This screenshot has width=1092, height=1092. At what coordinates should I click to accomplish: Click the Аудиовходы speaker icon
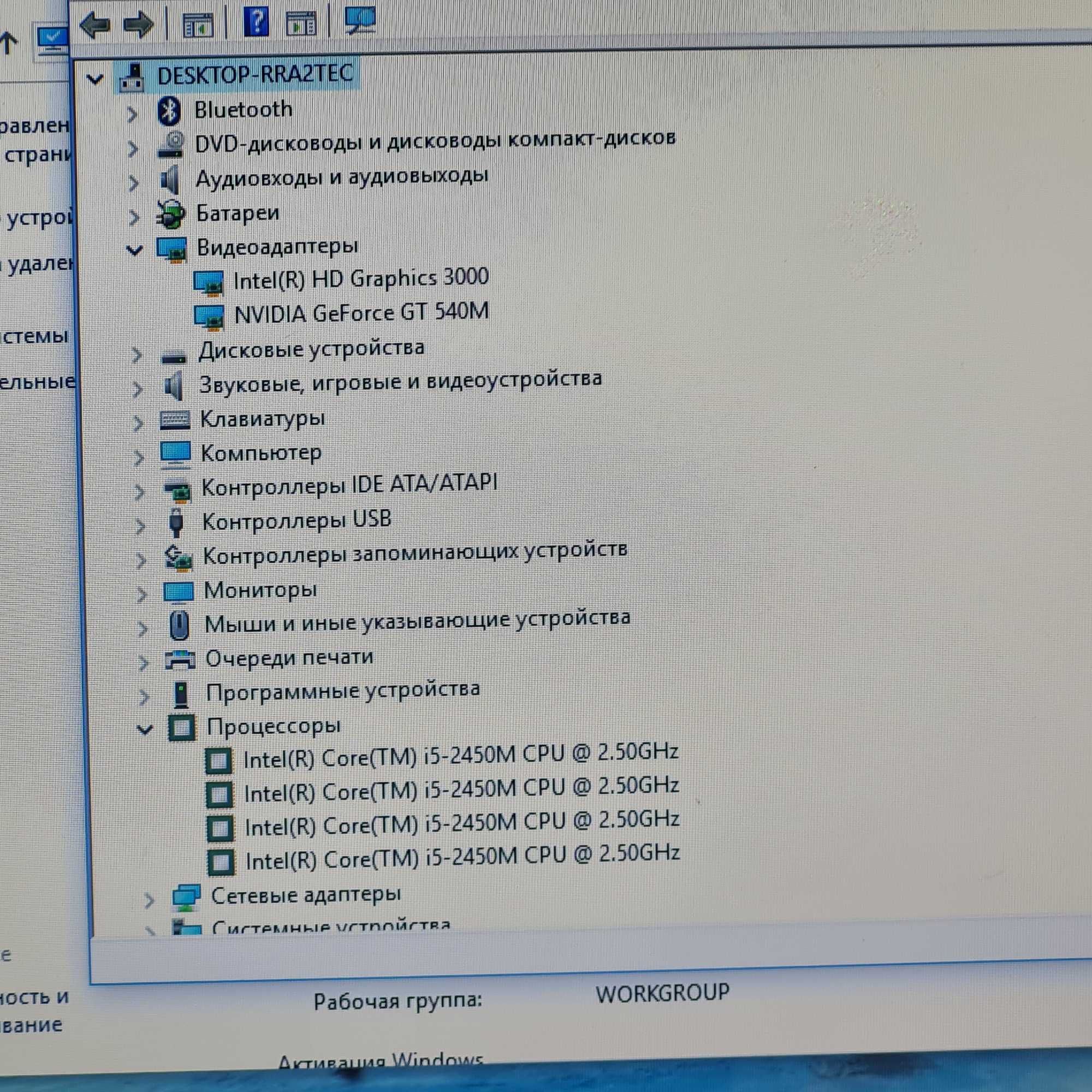[x=171, y=180]
